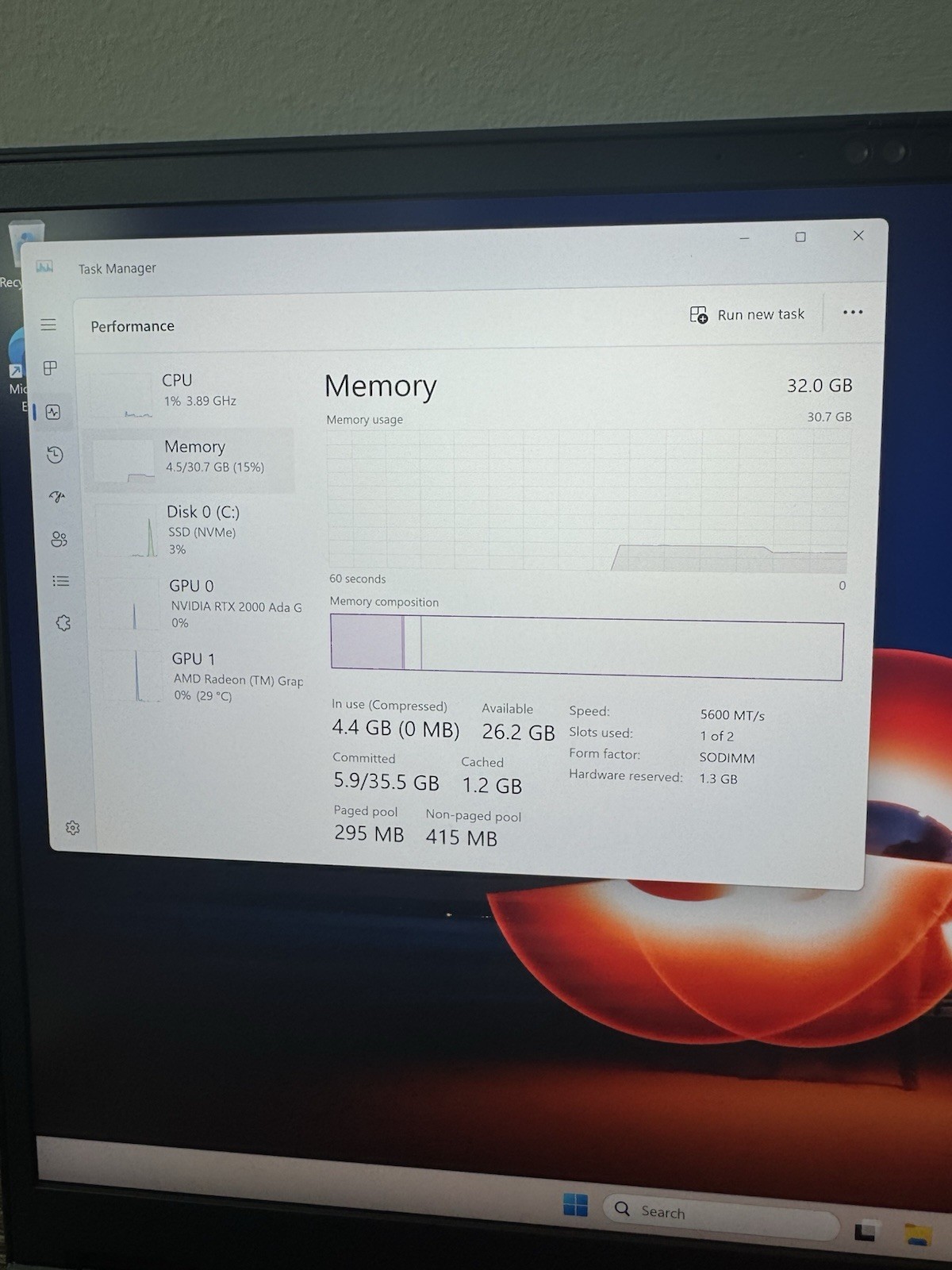The height and width of the screenshot is (1270, 952).
Task: Open Startup apps from the sidebar
Action: 57,497
